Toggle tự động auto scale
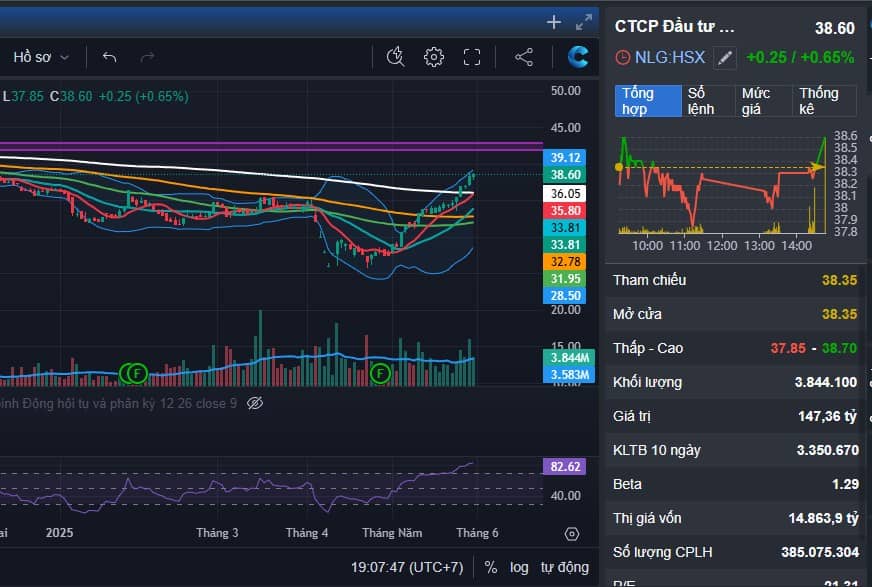 [x=564, y=567]
